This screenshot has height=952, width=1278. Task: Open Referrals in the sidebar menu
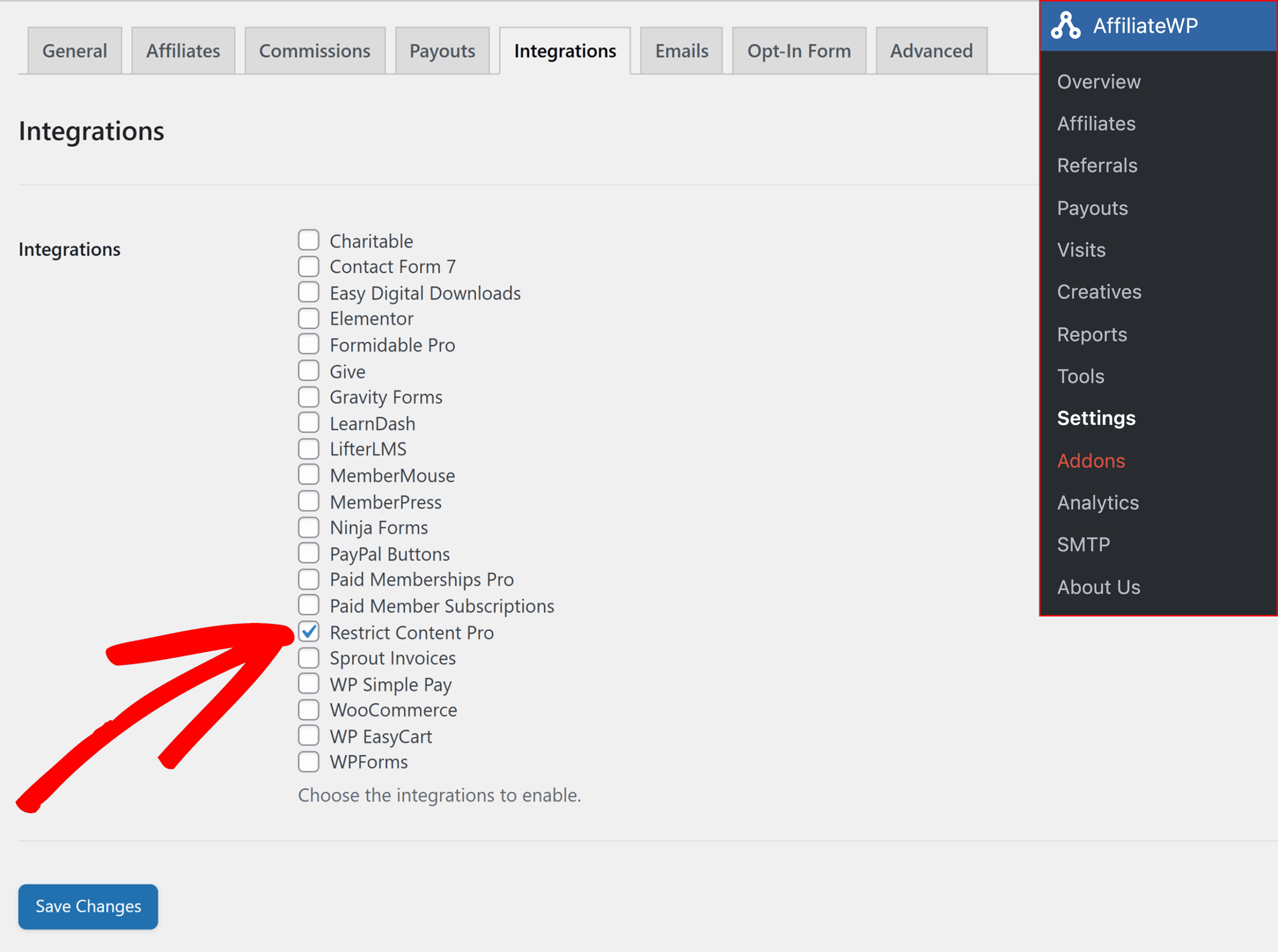tap(1096, 165)
